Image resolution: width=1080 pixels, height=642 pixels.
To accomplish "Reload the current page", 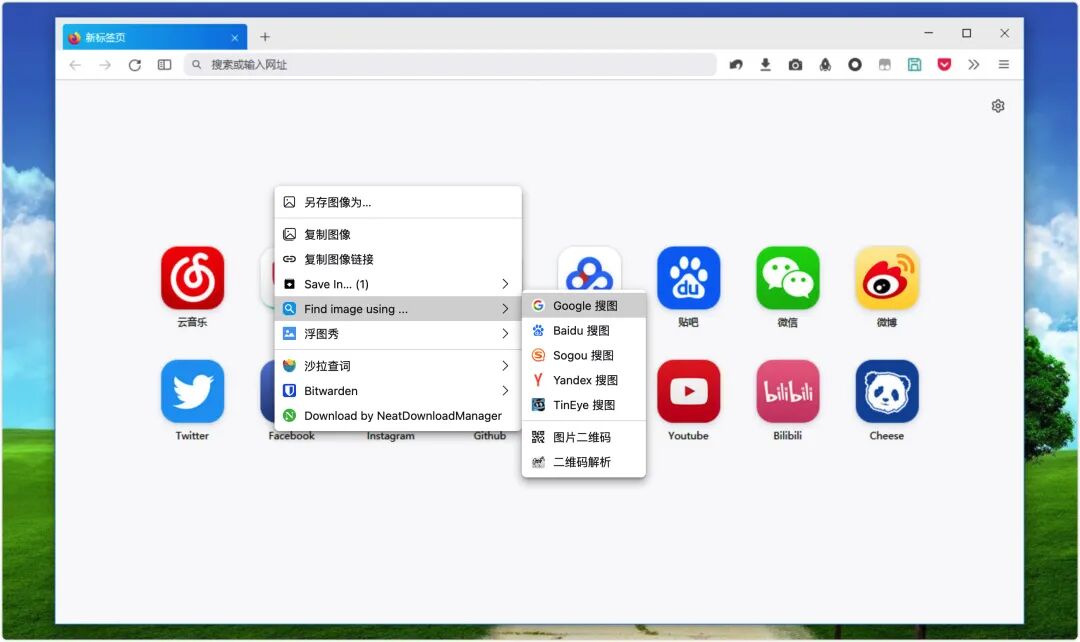I will pyautogui.click(x=134, y=65).
